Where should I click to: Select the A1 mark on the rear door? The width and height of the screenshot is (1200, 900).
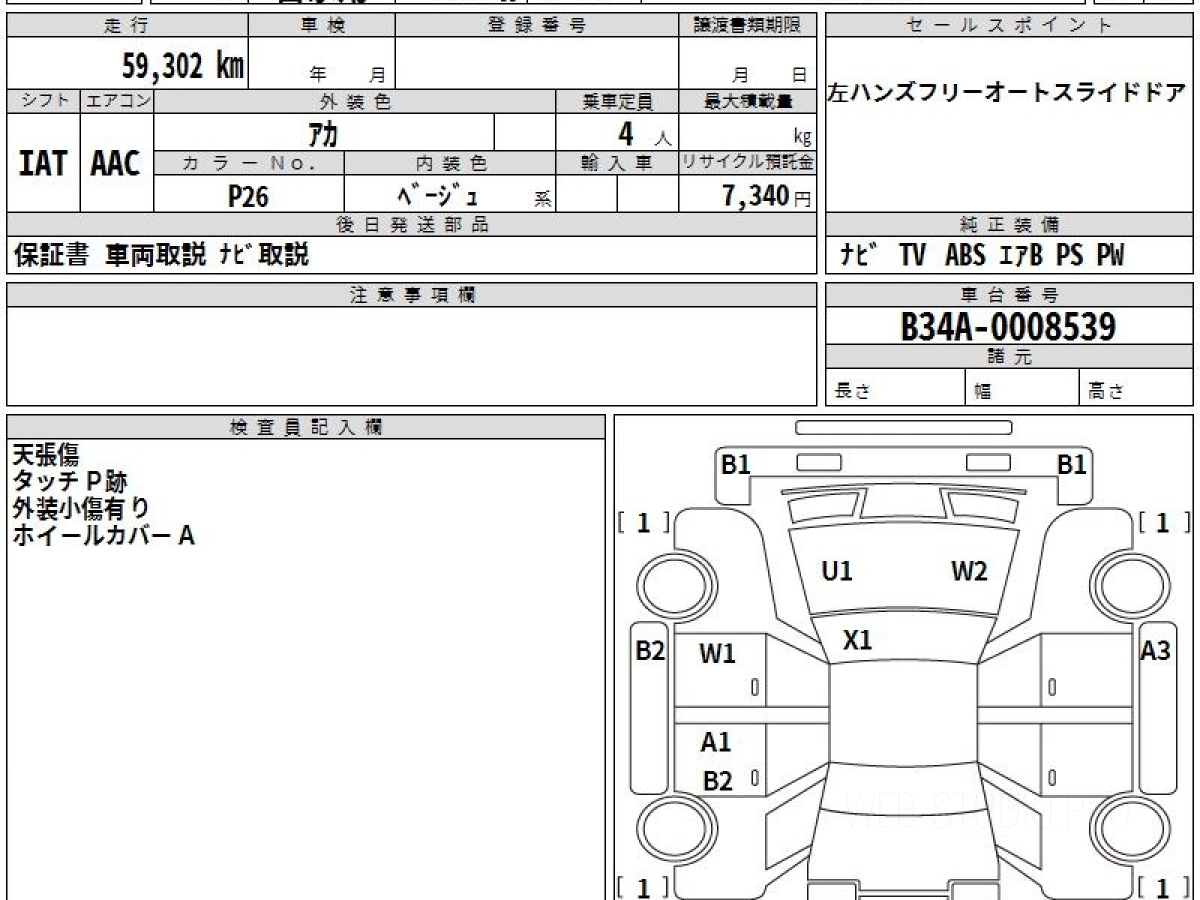coord(715,742)
